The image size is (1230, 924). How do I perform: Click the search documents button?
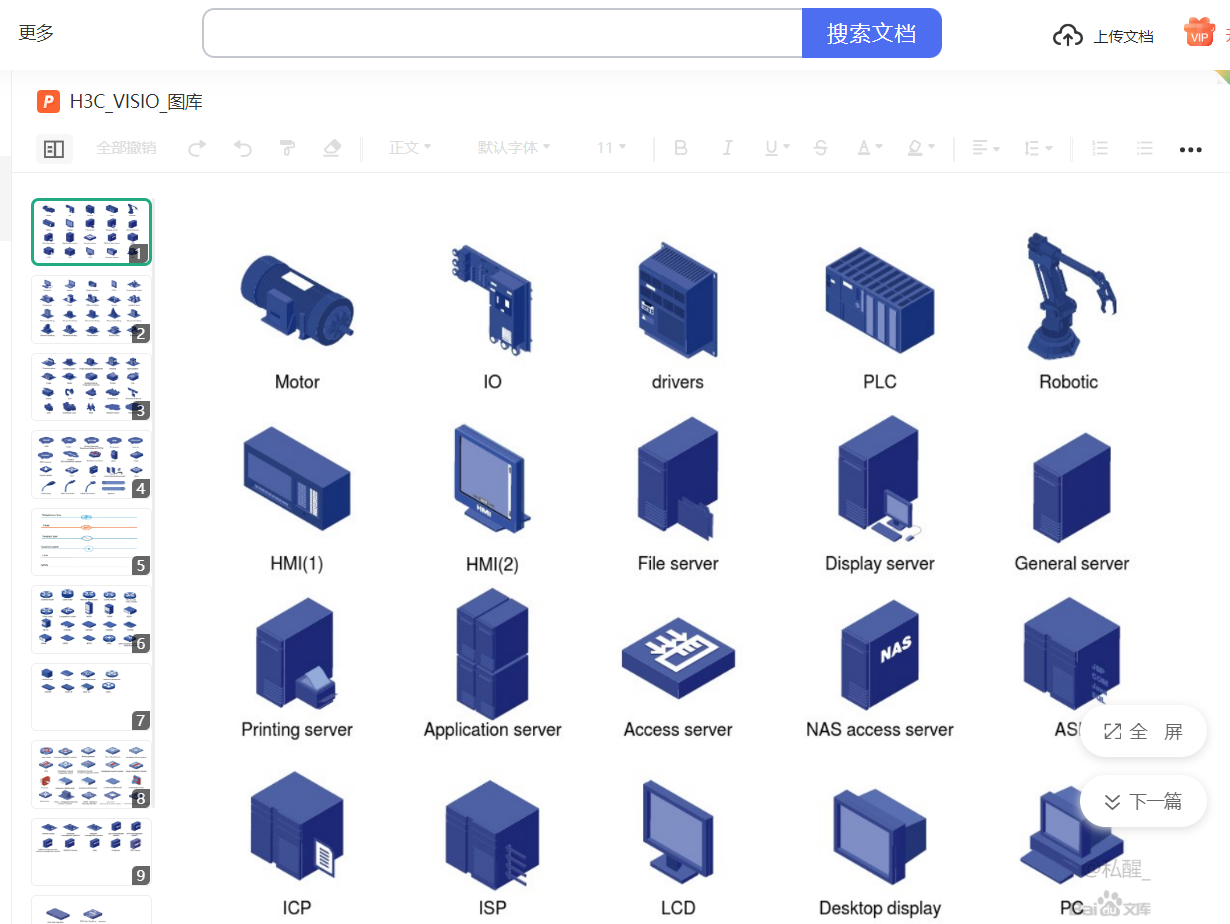[871, 33]
